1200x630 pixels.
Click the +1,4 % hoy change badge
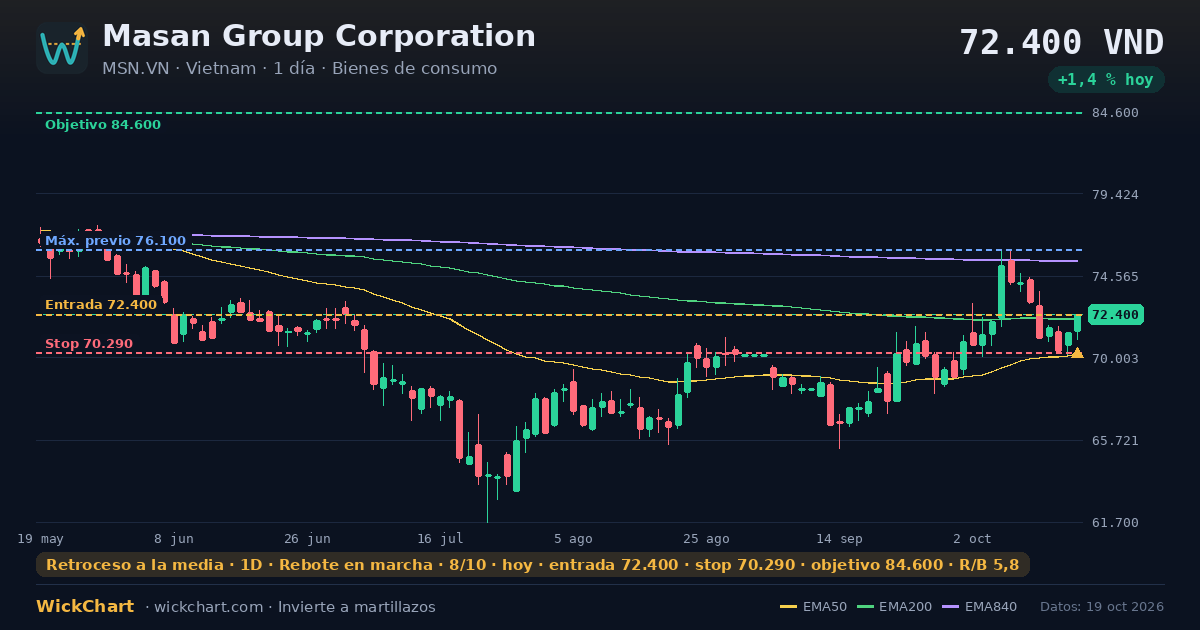point(1105,80)
